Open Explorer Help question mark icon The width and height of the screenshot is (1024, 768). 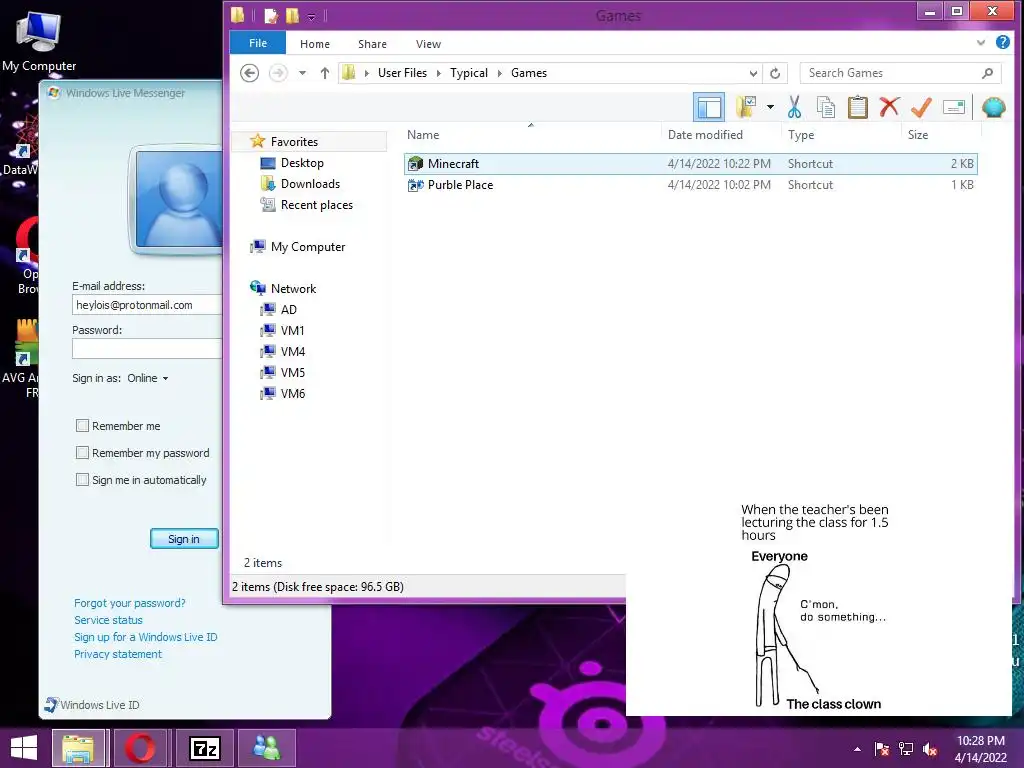tap(1002, 42)
